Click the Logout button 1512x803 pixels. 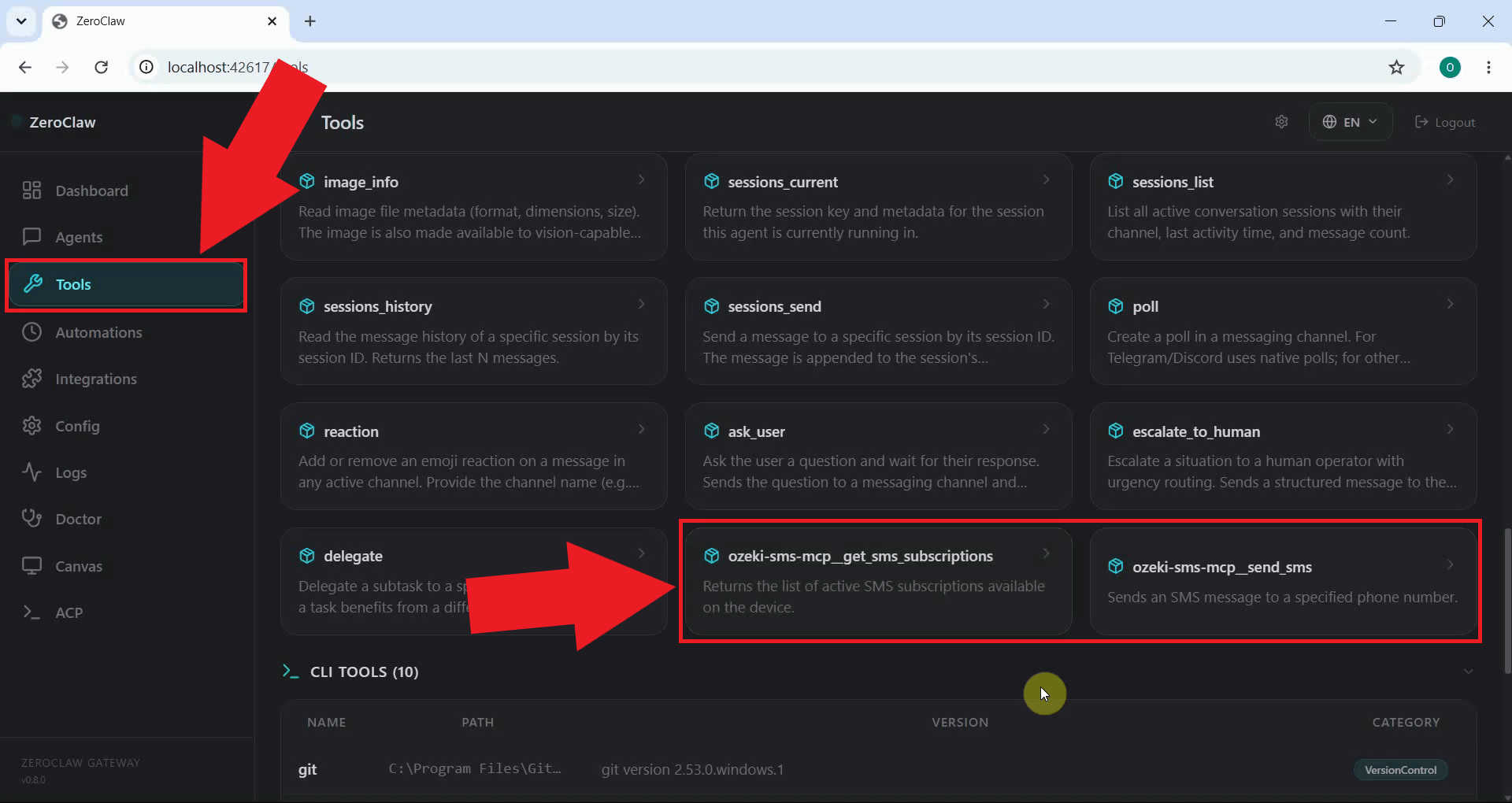click(1445, 122)
